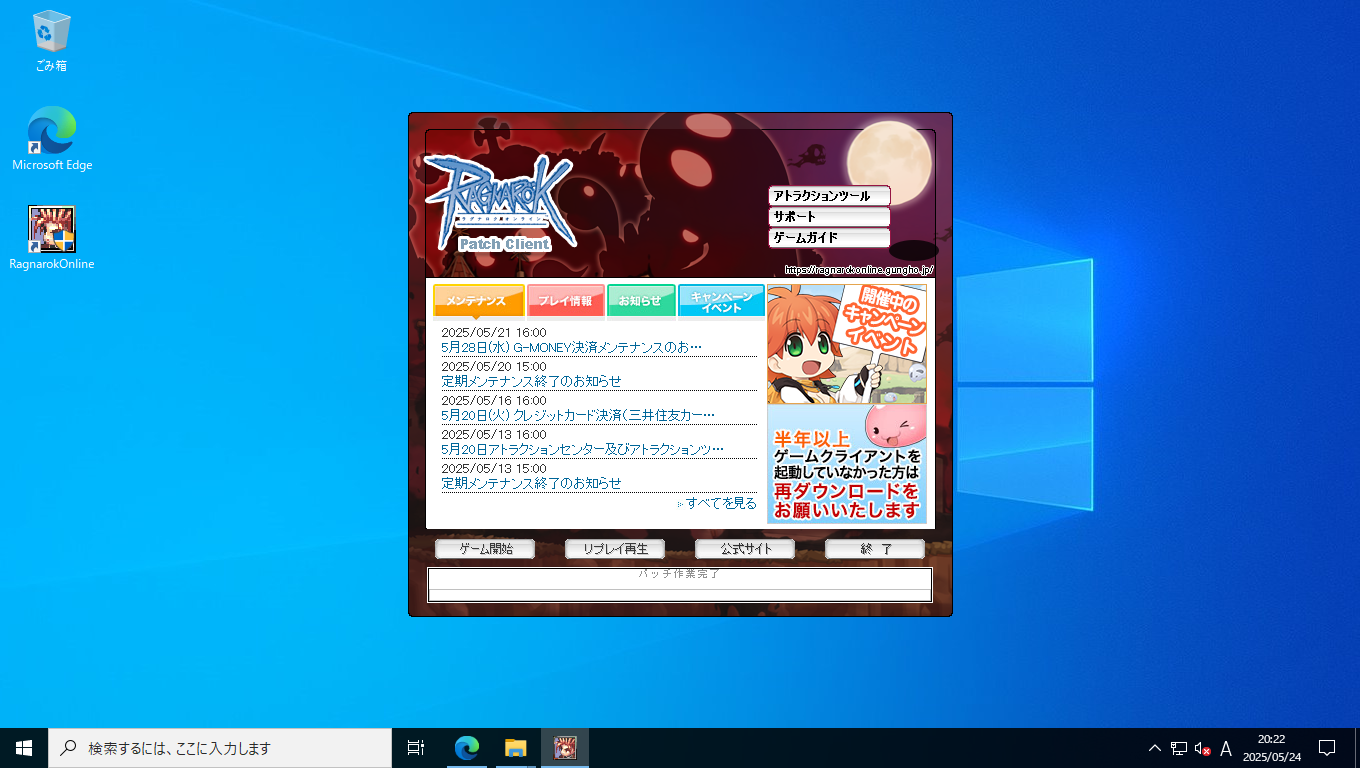
Task: Open the 5月20日(火) クレジットカード決済 notice
Action: pos(578,416)
